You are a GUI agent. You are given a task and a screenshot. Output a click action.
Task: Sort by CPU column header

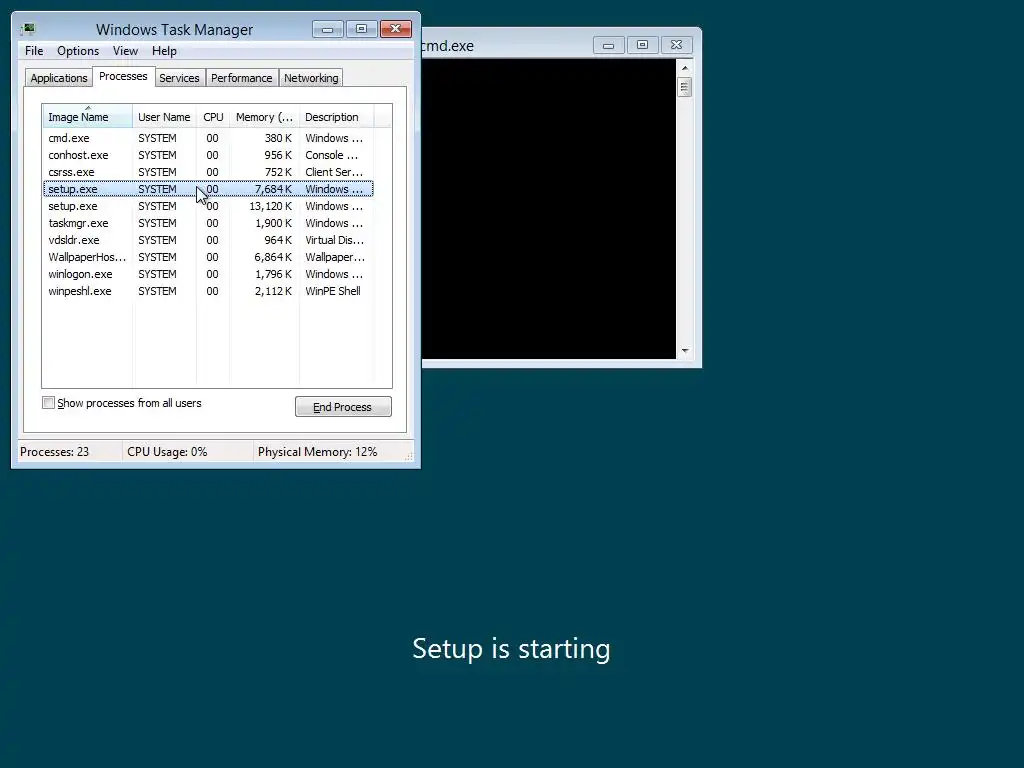[x=213, y=117]
